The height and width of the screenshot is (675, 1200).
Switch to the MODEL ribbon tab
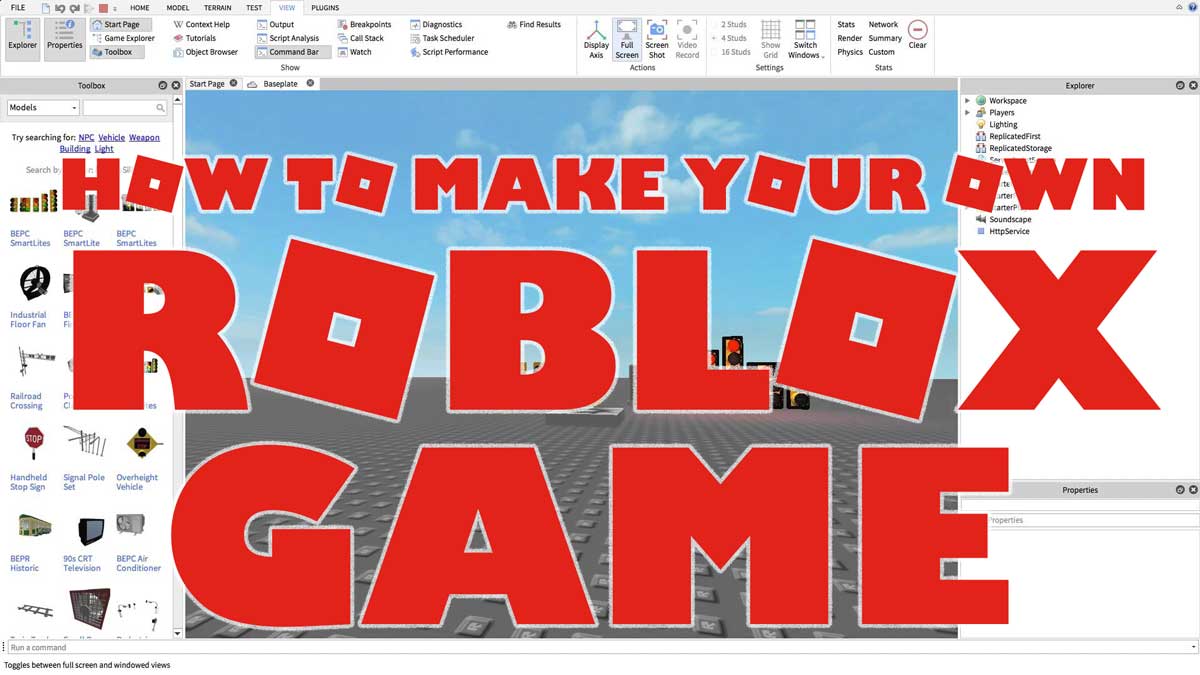coord(179,7)
